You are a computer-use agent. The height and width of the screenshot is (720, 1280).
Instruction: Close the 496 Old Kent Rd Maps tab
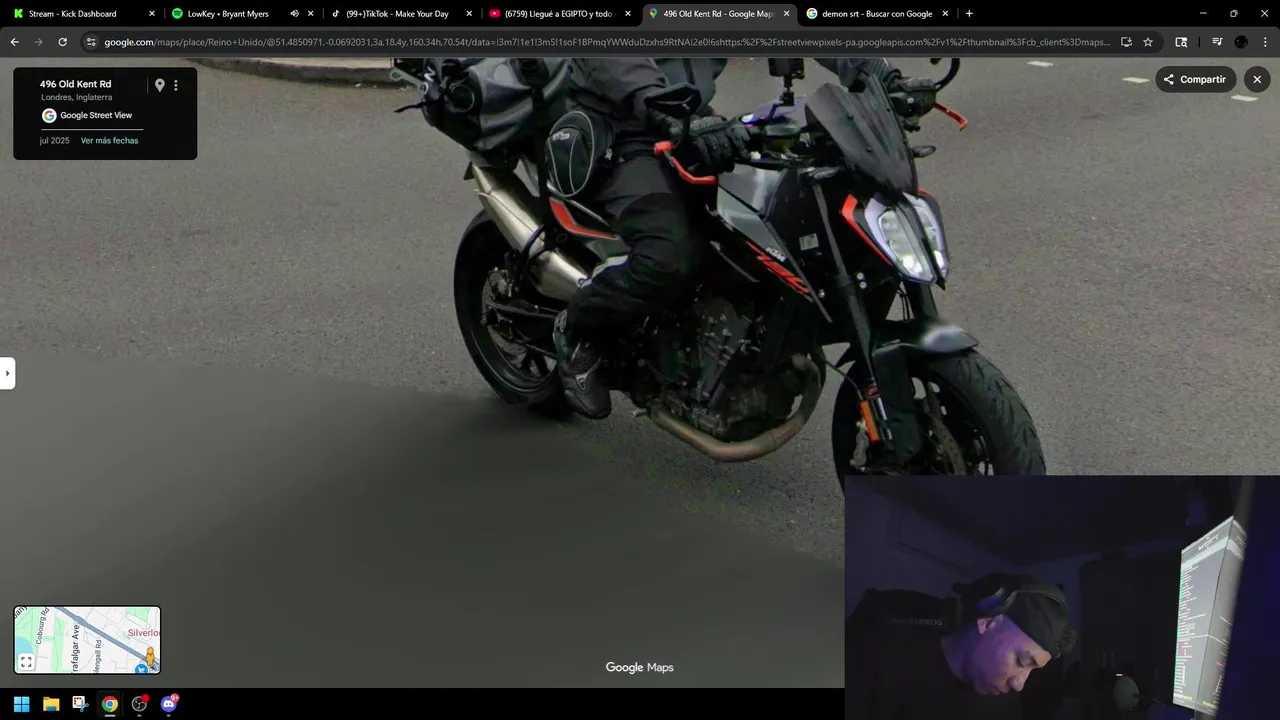pos(786,14)
